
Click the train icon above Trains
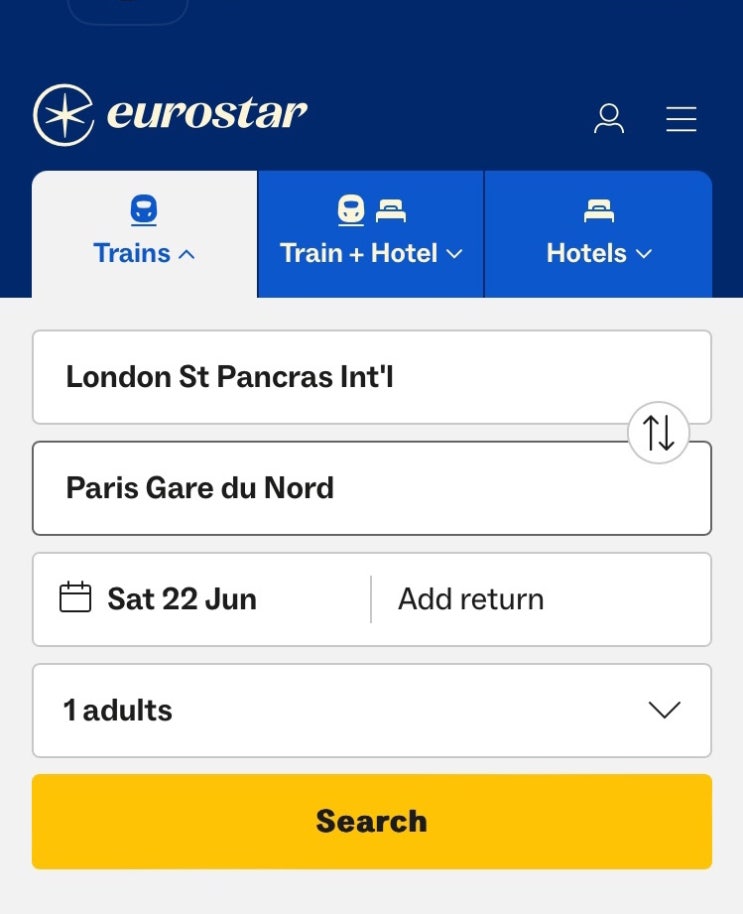tap(144, 210)
